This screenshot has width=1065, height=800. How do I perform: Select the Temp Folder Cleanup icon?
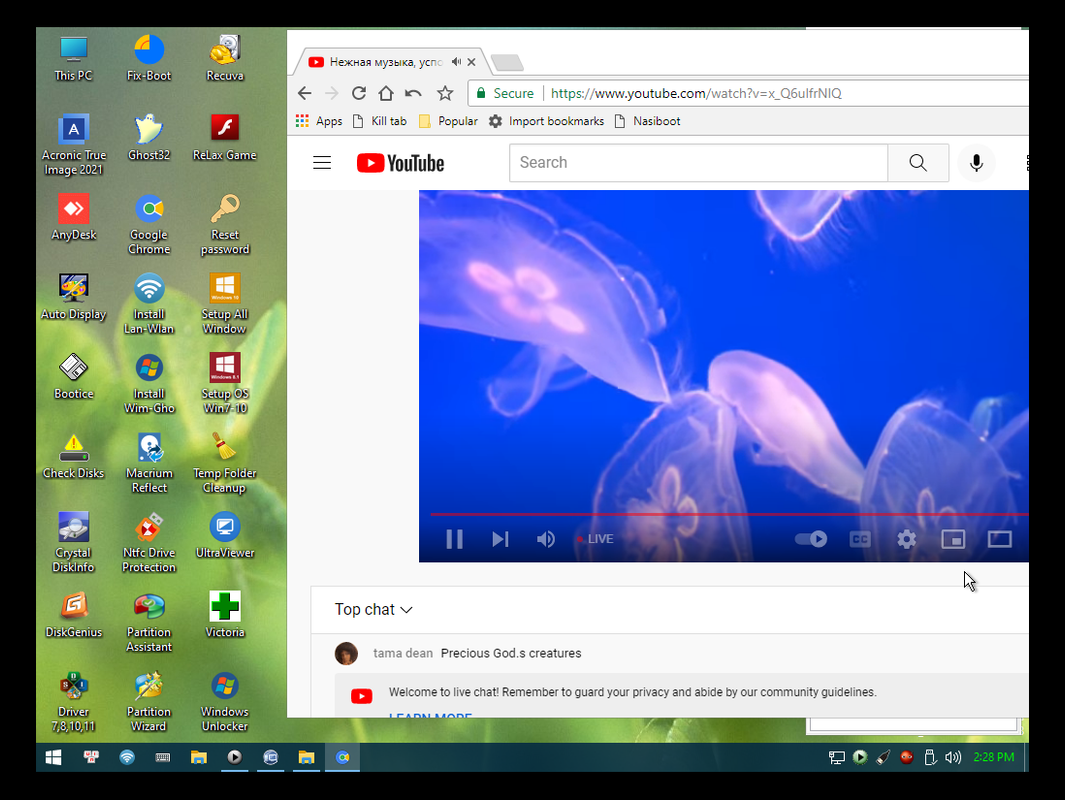225,463
